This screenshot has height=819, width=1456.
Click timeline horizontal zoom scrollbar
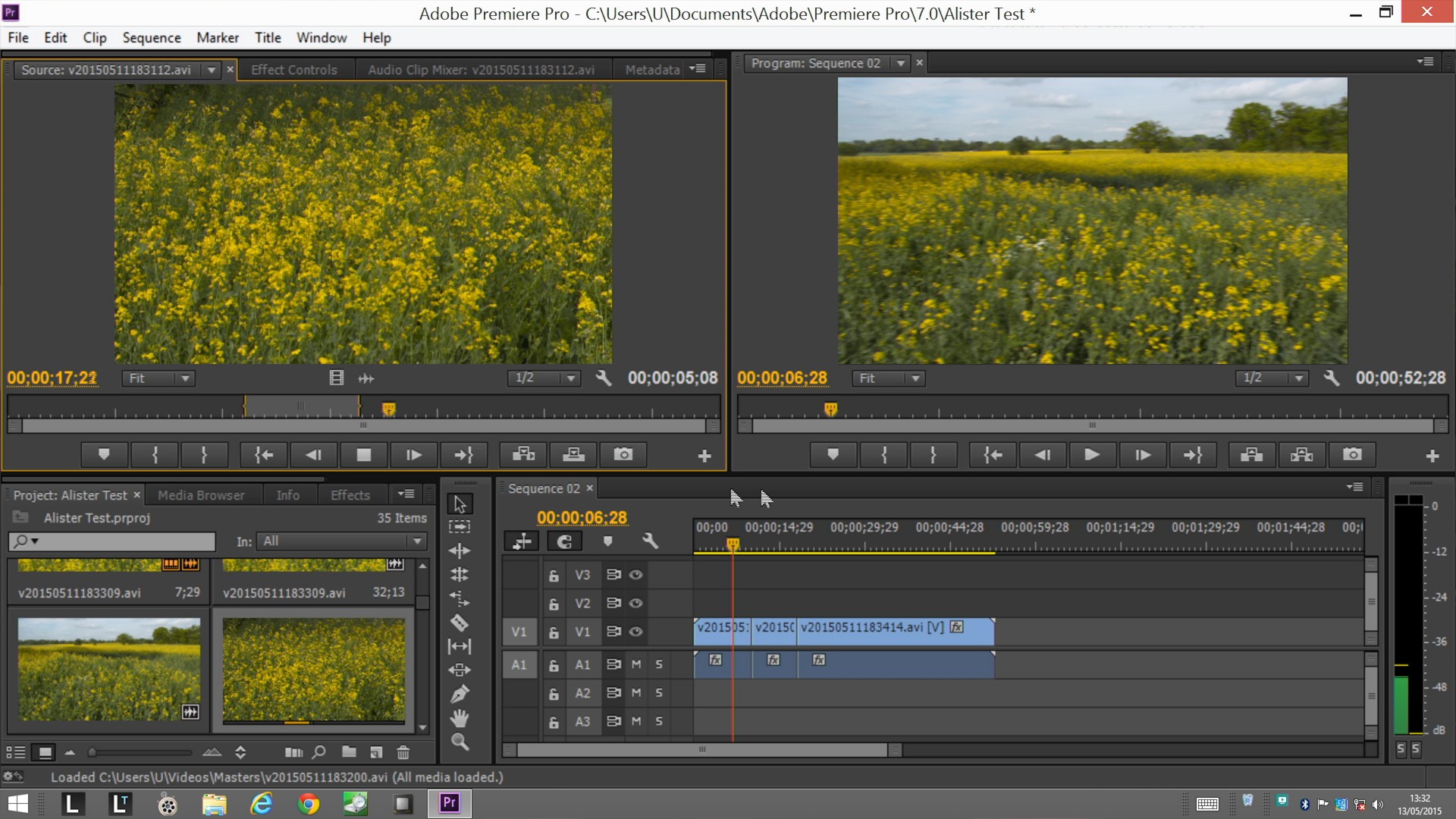(x=702, y=750)
